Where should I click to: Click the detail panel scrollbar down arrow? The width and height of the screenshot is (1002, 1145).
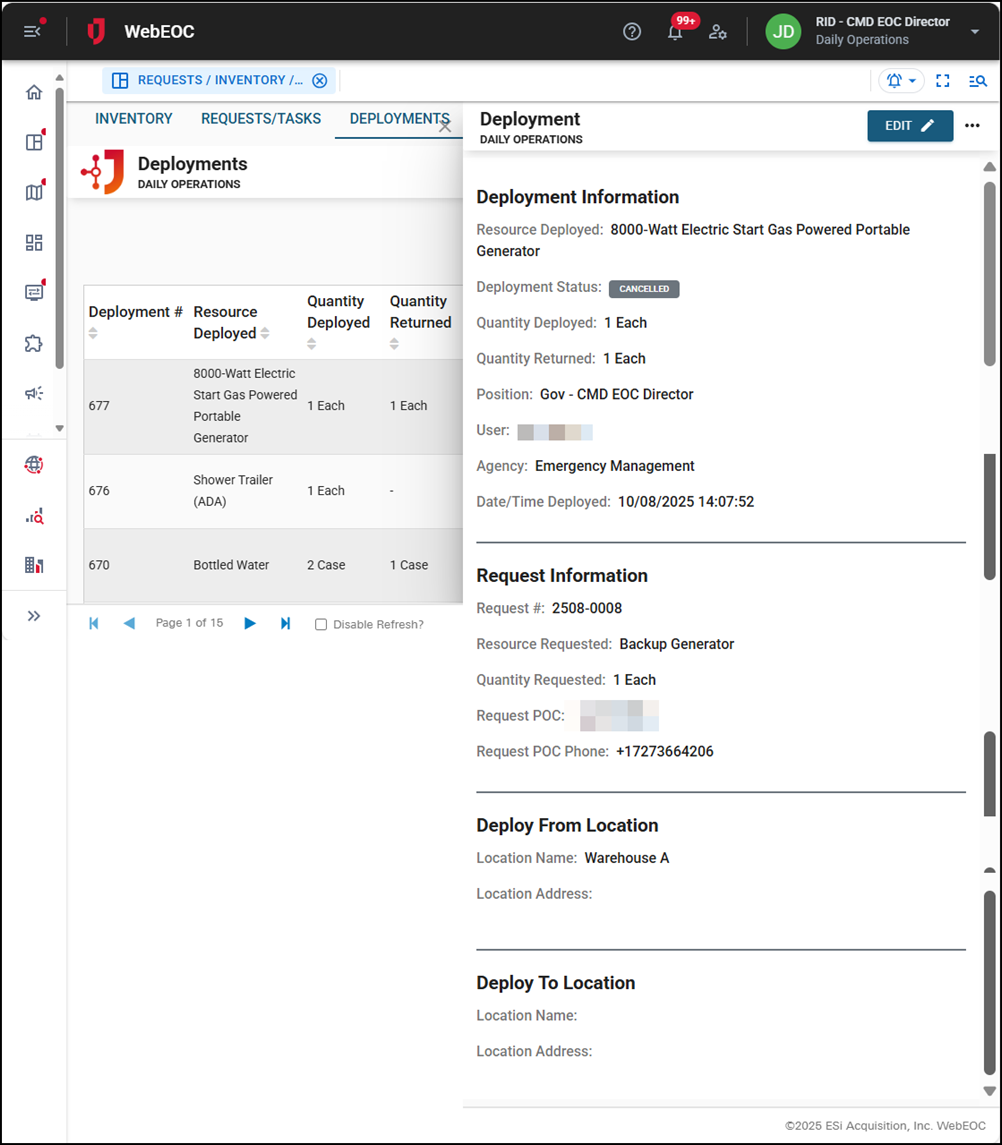point(990,1091)
